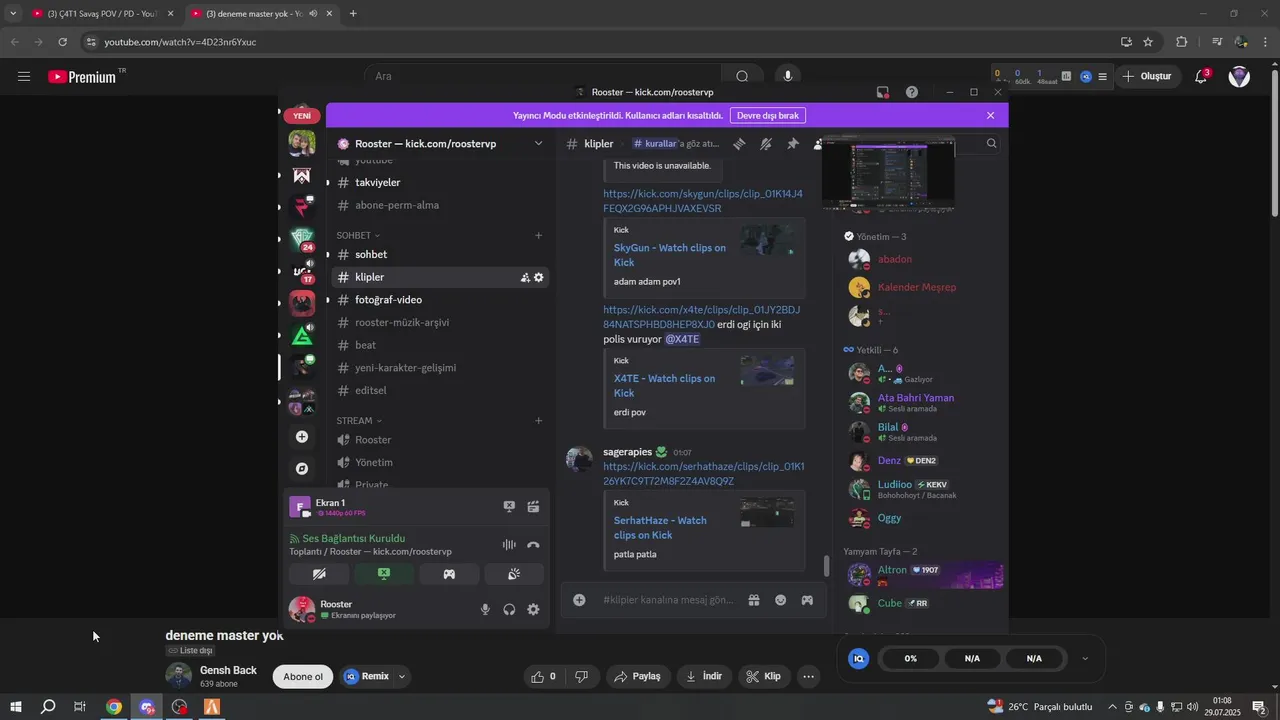Click in the YouTube Ara search field
1280x720 pixels.
(x=545, y=76)
